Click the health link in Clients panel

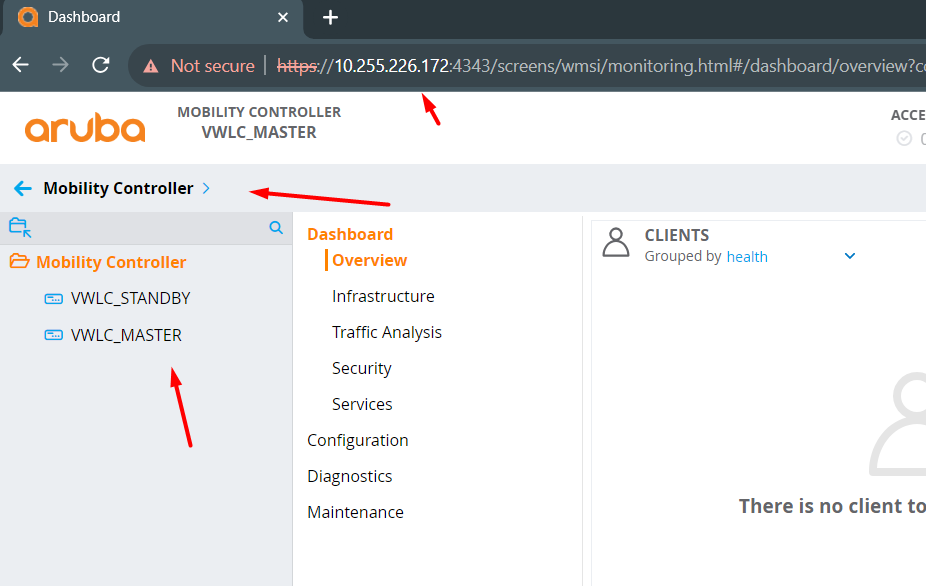click(x=747, y=256)
